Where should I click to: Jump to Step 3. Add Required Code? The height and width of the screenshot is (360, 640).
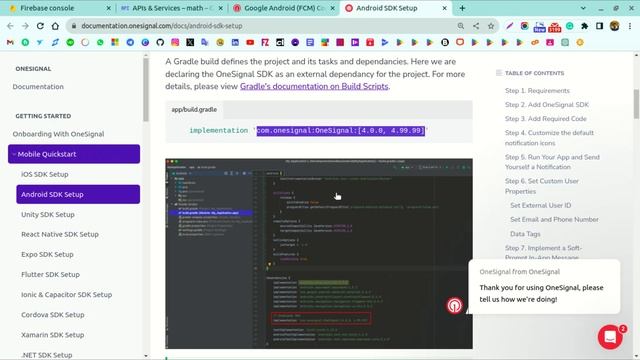click(x=546, y=119)
